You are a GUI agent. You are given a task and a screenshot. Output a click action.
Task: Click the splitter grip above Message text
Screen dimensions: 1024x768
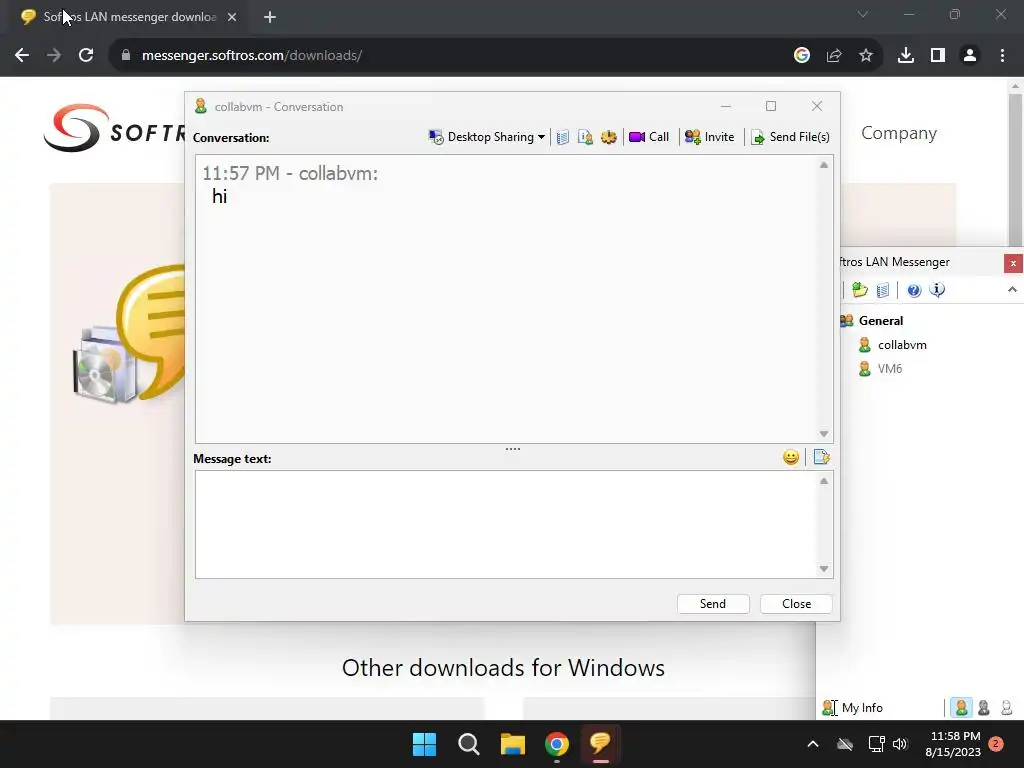513,449
